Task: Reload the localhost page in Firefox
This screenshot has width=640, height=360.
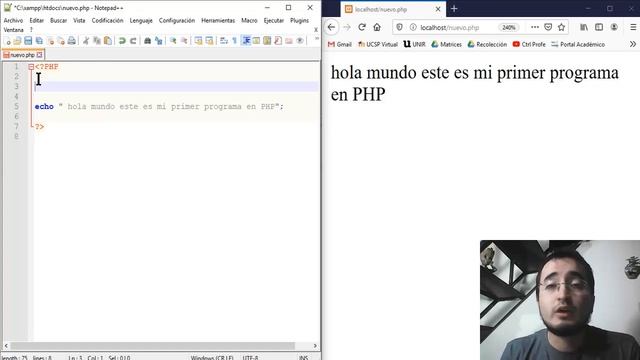Action: tap(362, 27)
